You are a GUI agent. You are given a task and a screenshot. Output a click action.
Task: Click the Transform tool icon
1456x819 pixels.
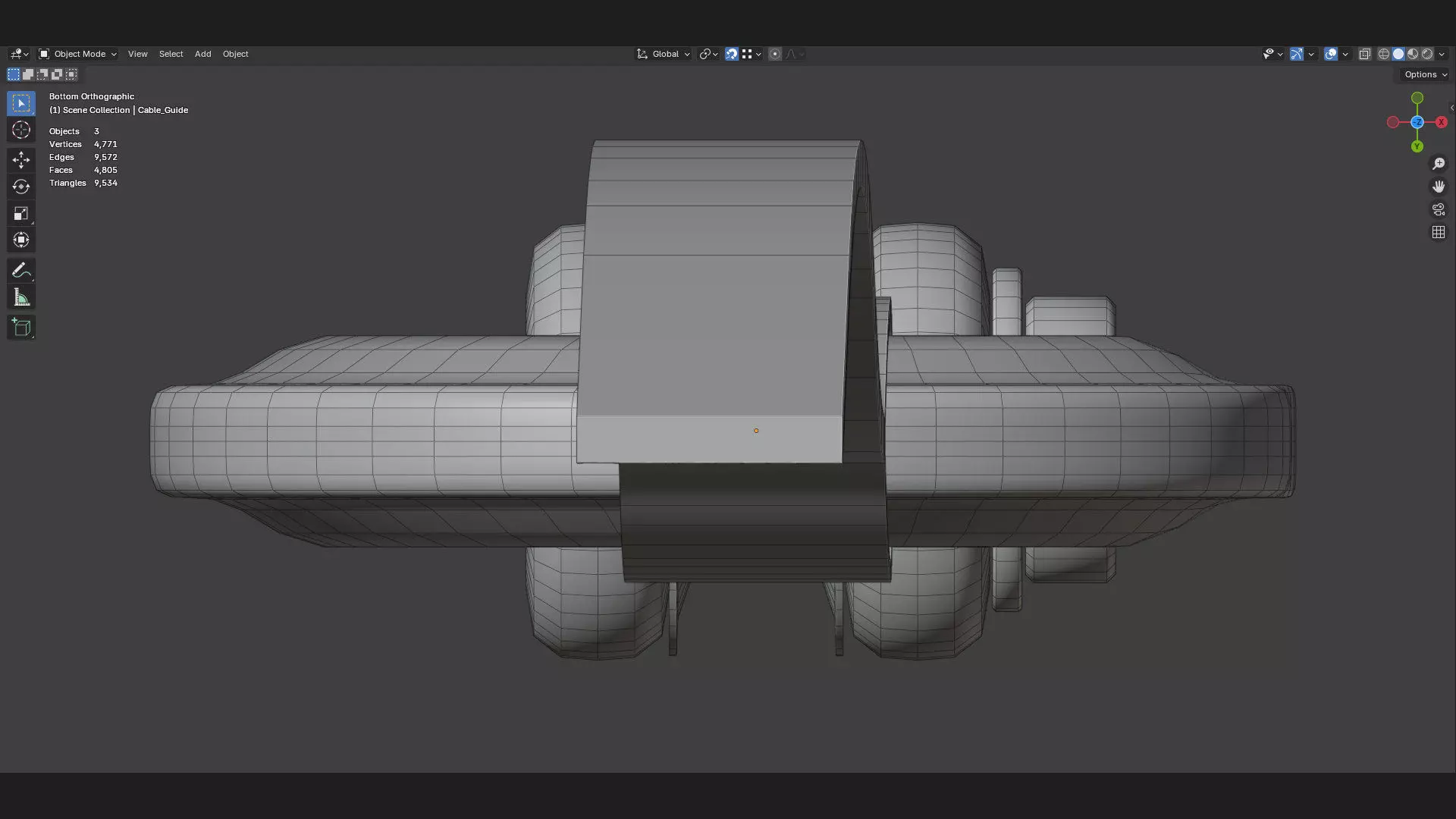point(21,240)
